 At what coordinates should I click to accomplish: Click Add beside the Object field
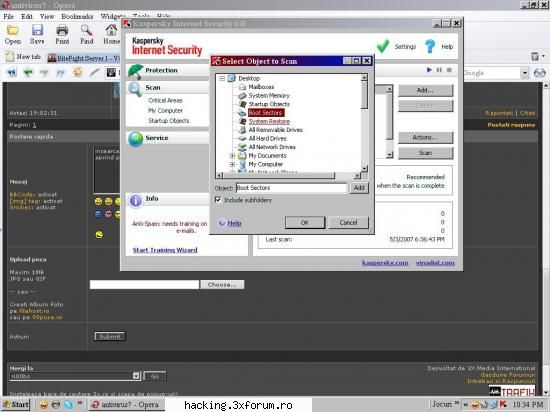click(359, 188)
